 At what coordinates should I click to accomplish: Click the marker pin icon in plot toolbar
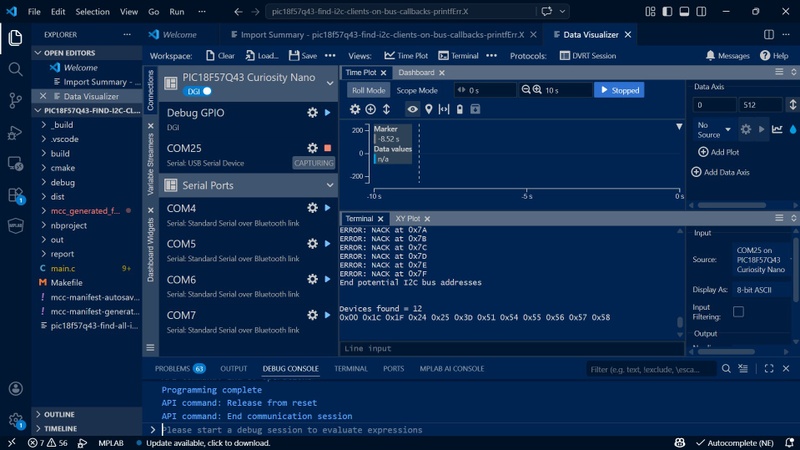[429, 109]
